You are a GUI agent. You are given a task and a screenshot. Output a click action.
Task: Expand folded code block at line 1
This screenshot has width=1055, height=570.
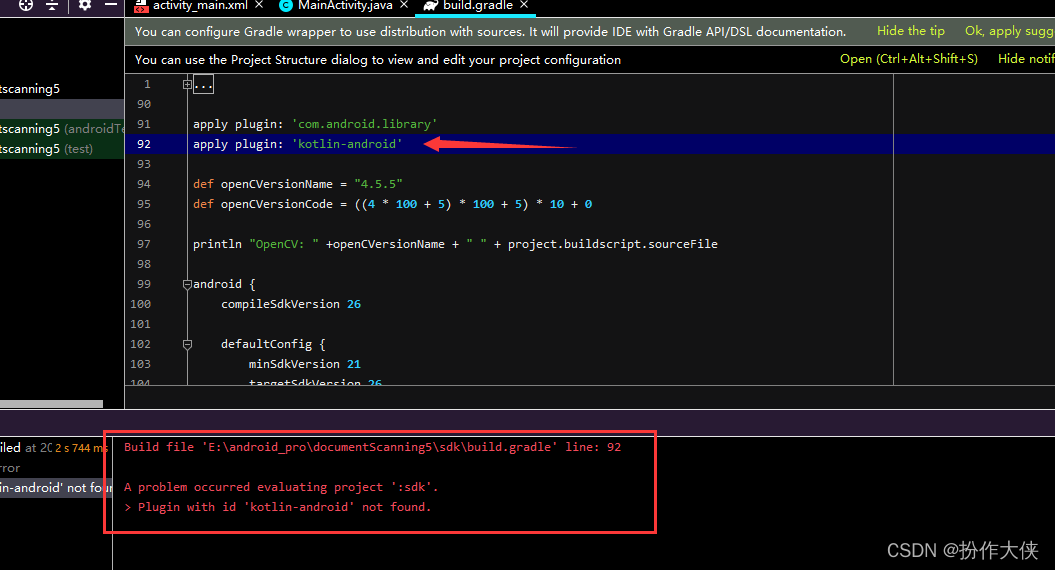pyautogui.click(x=187, y=85)
